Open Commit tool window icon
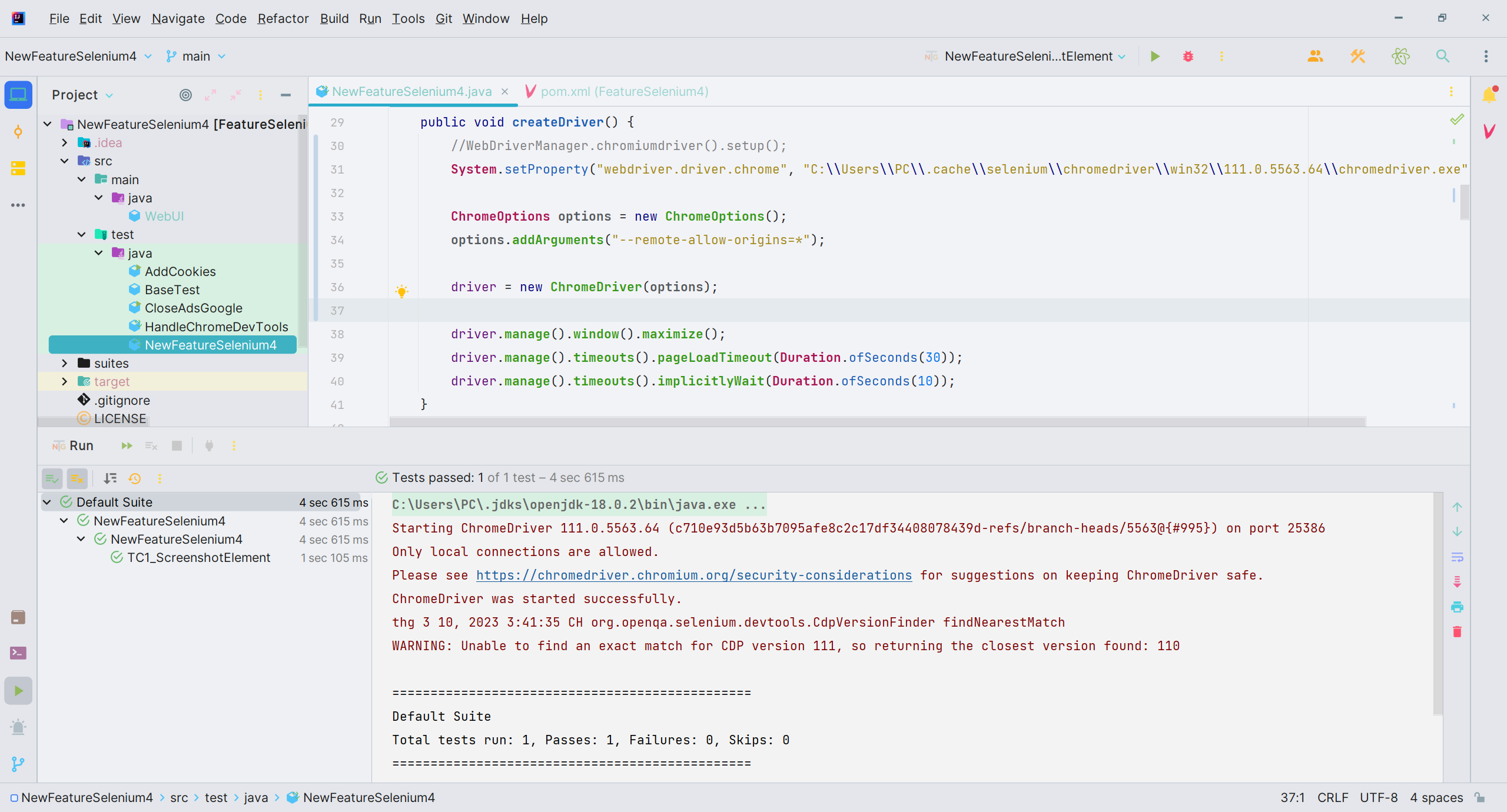The image size is (1507, 812). pos(18,132)
